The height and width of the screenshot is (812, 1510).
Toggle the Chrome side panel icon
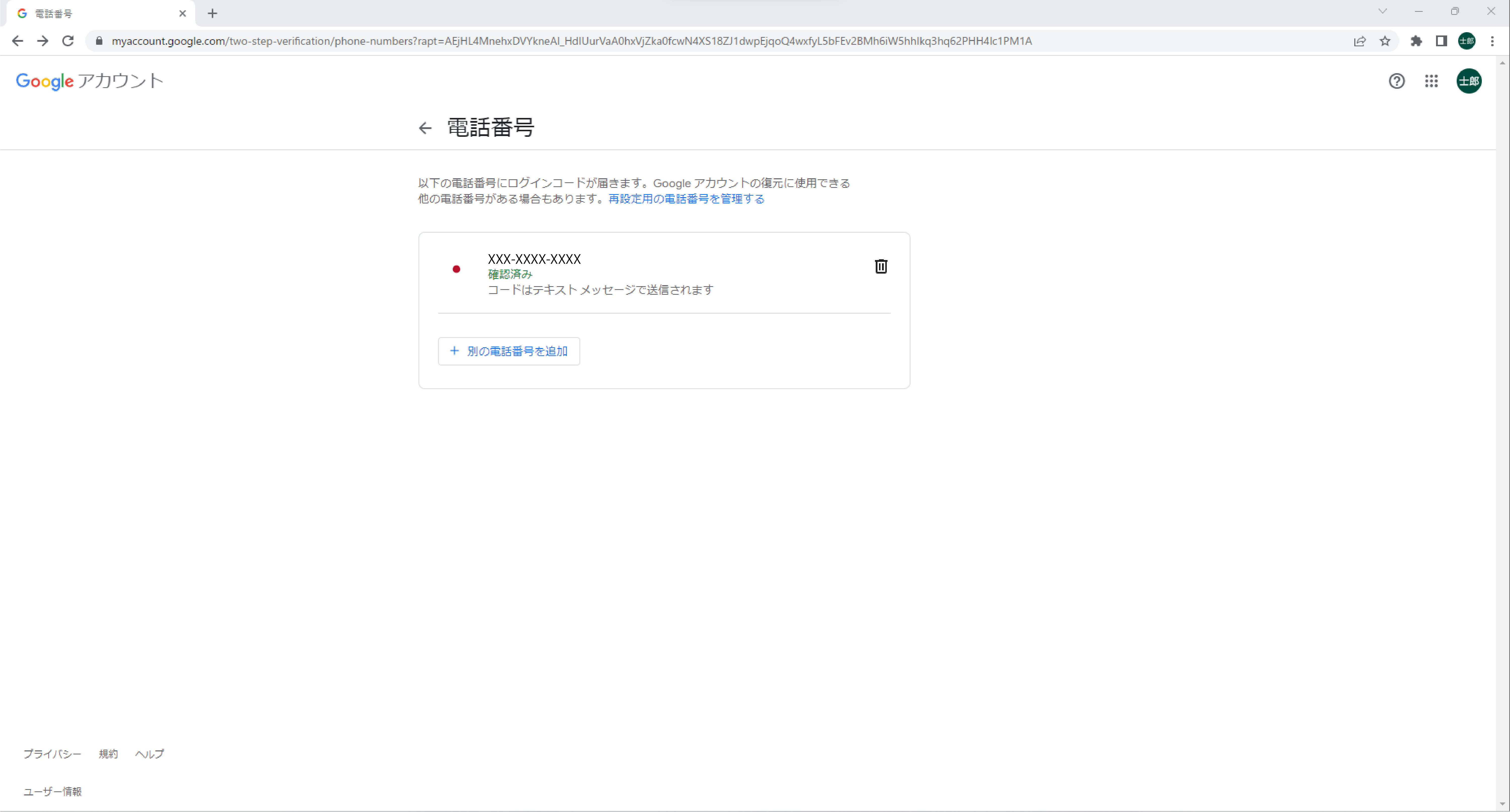(x=1441, y=41)
